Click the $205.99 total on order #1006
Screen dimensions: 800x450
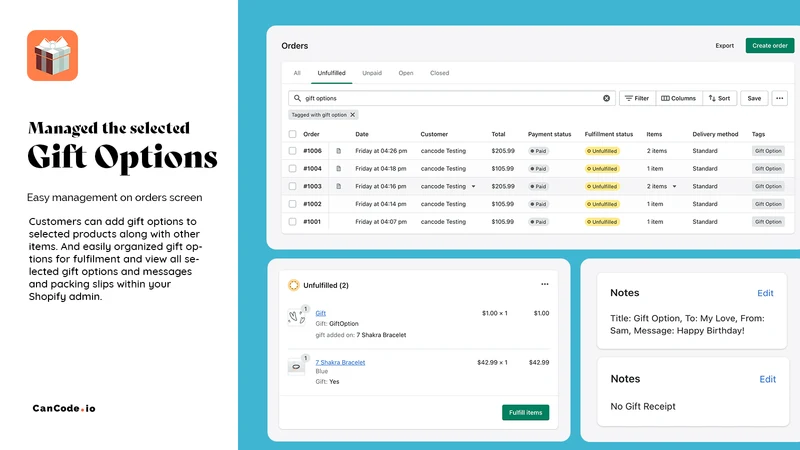(503, 151)
